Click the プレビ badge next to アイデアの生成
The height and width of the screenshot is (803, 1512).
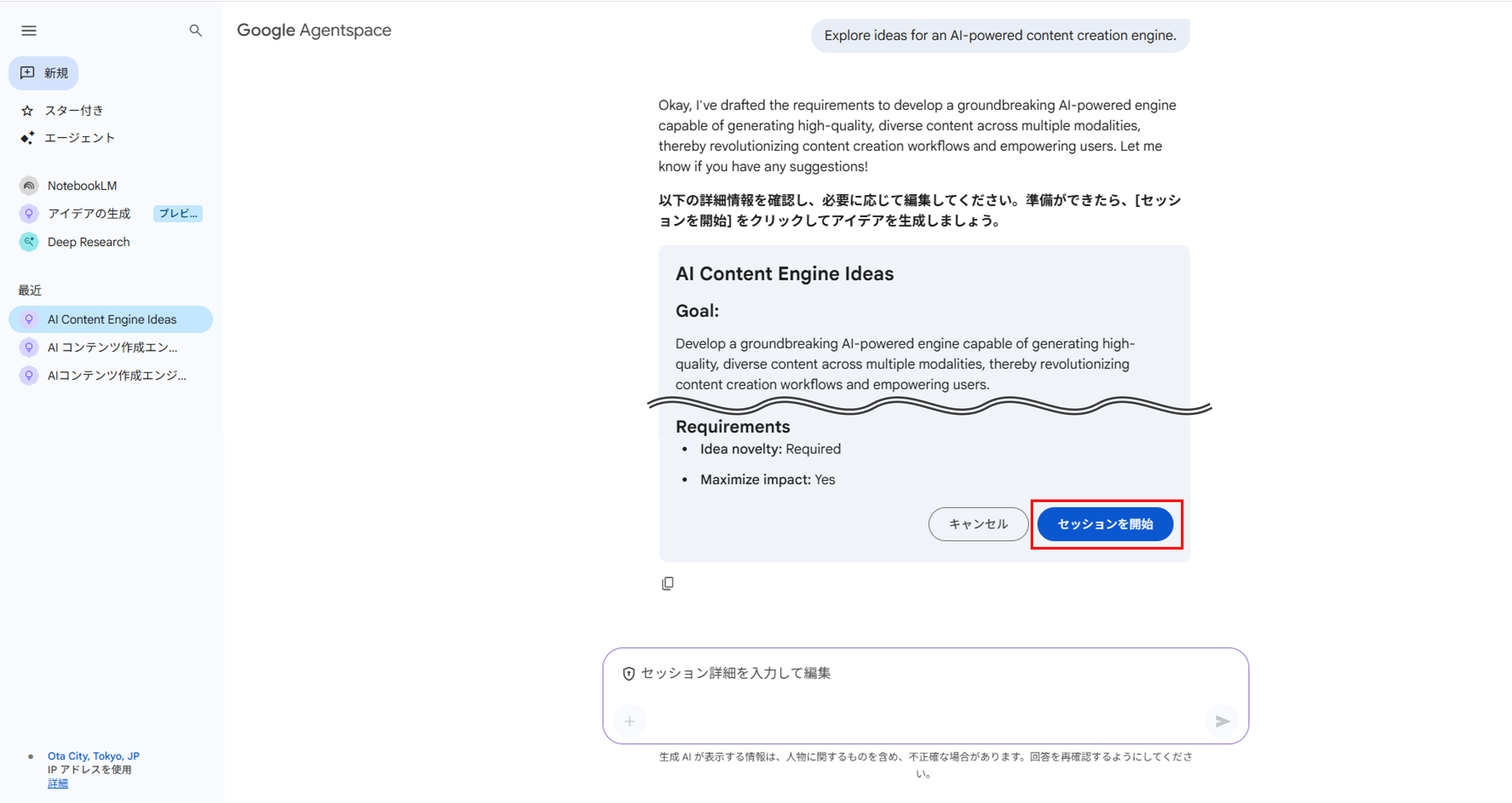177,213
